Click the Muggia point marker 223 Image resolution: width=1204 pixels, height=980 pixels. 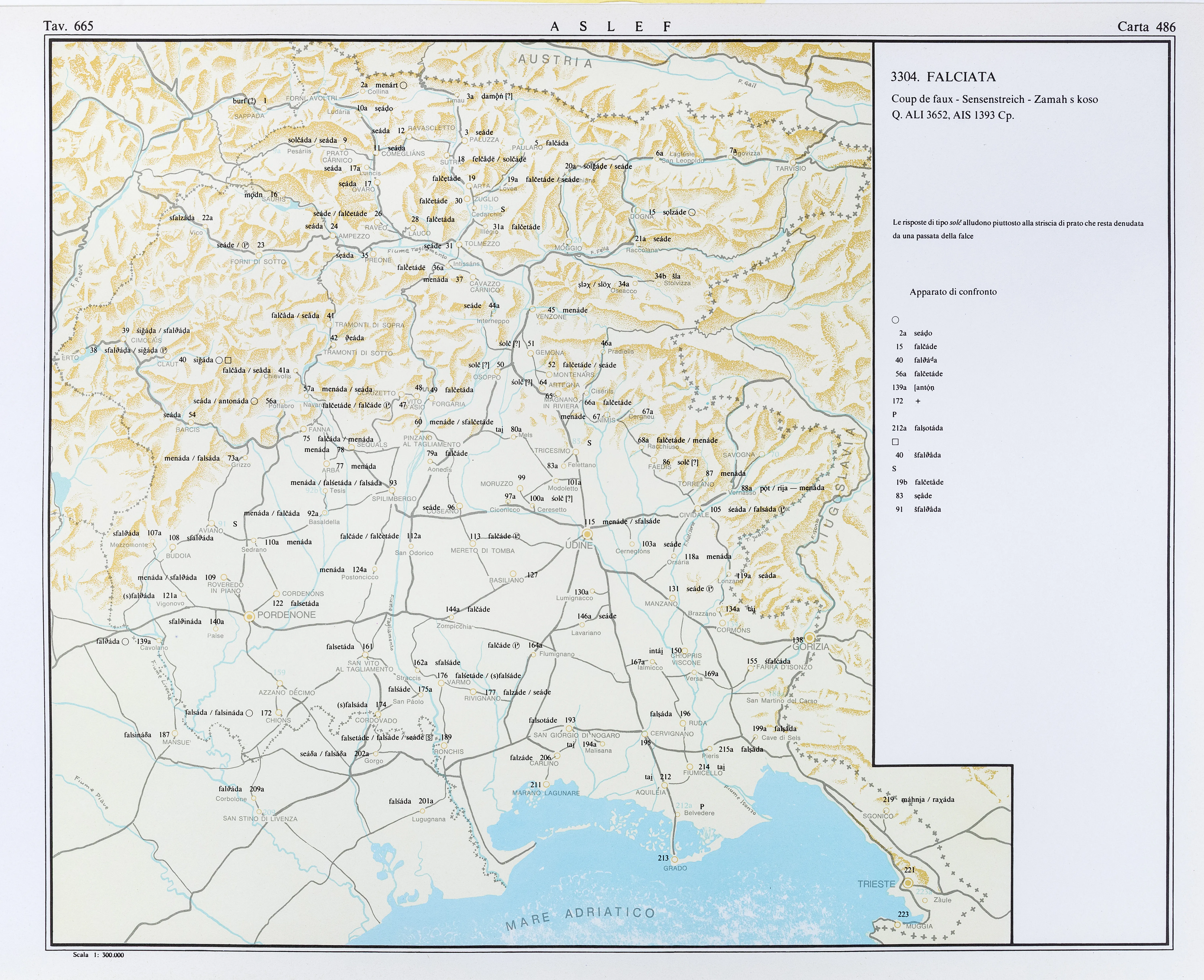(x=897, y=925)
